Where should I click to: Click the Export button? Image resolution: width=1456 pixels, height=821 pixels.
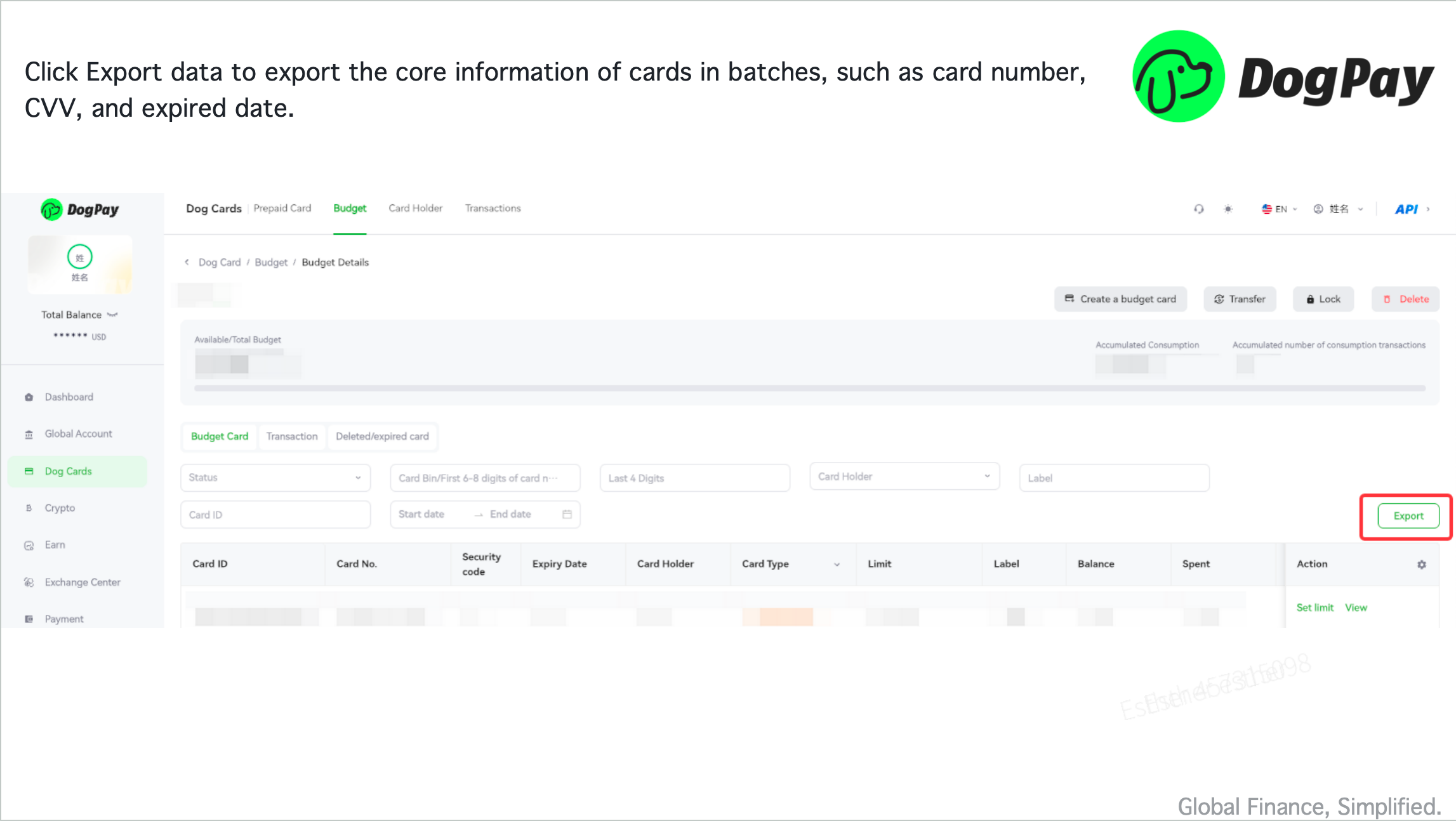coord(1408,516)
